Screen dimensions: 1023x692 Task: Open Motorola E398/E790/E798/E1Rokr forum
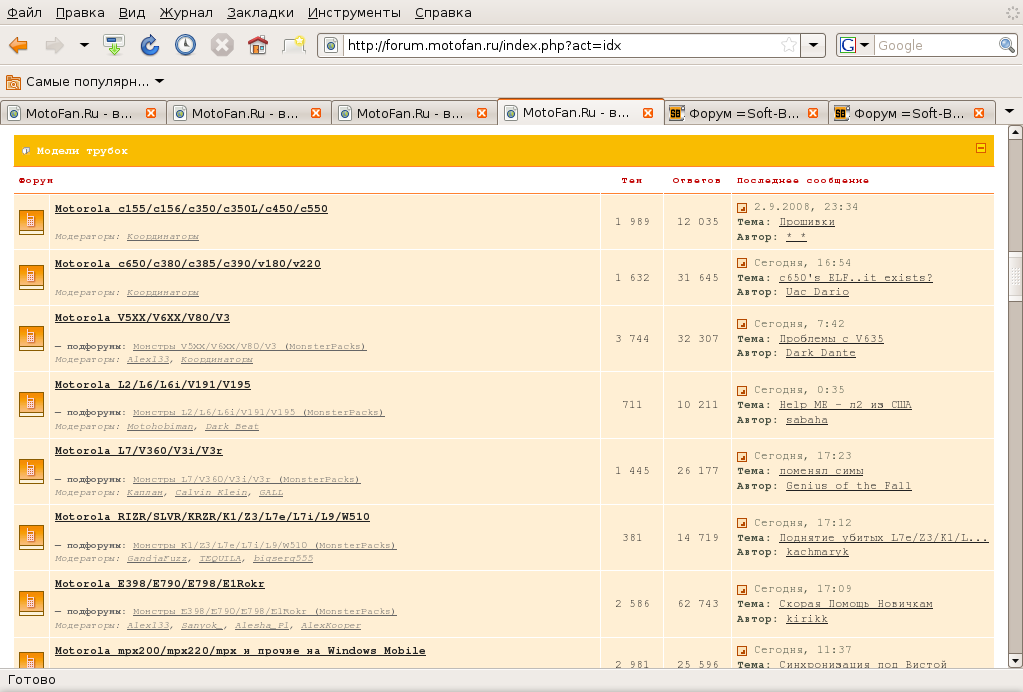click(160, 584)
